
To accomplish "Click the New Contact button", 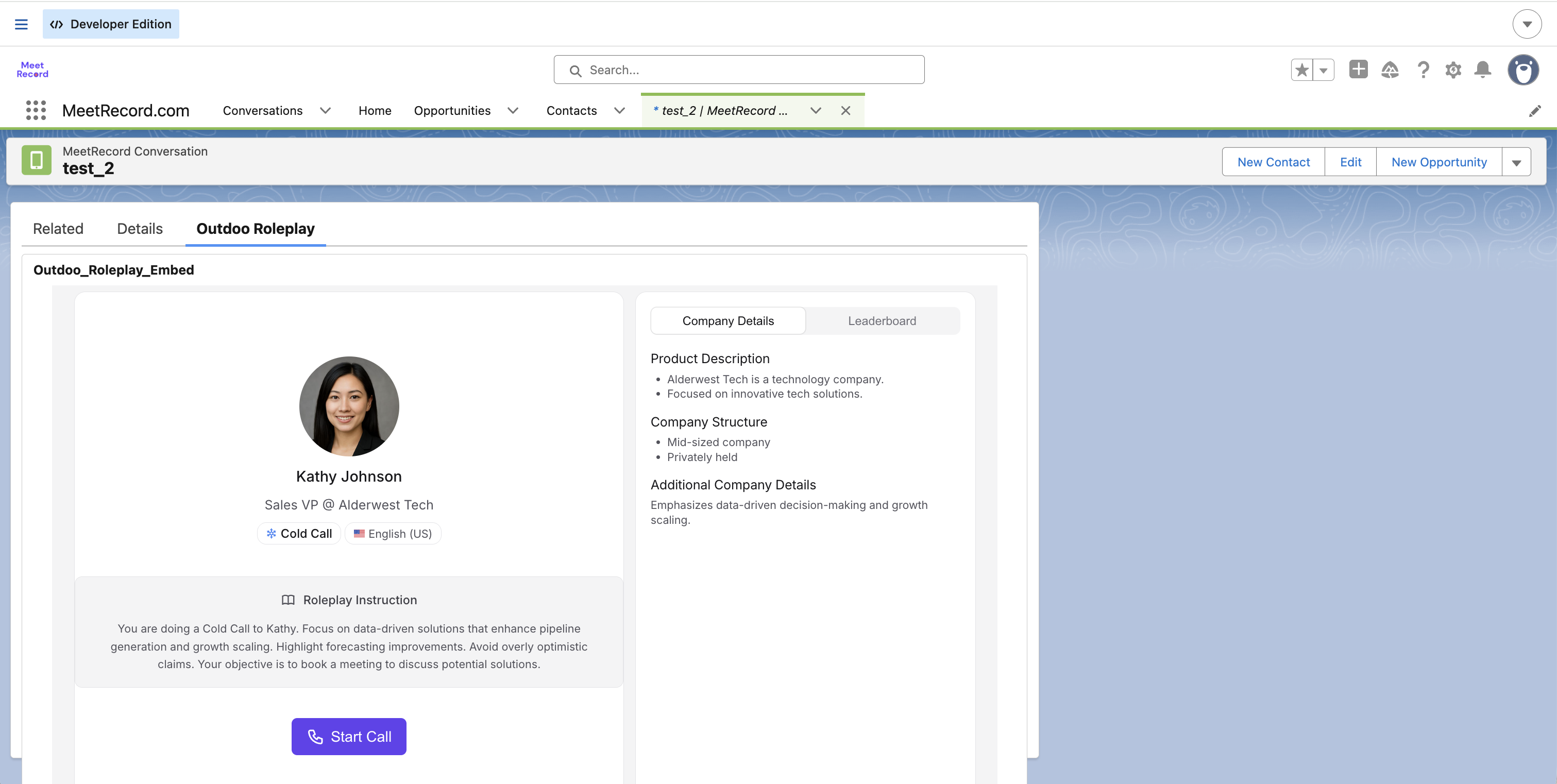I will 1274,162.
